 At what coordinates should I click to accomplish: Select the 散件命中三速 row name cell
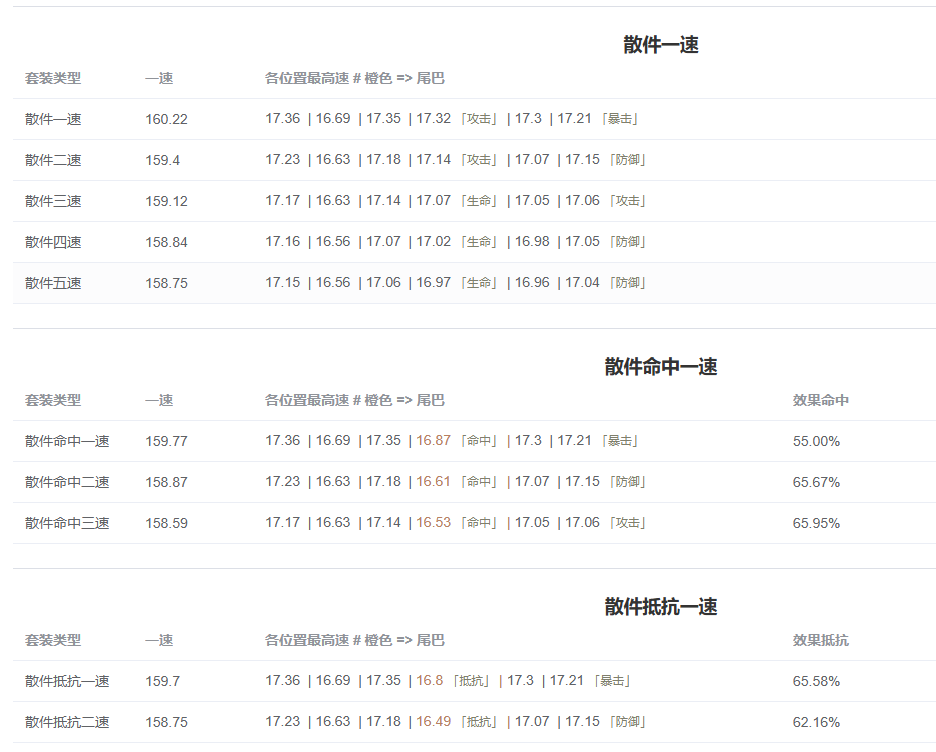click(x=67, y=523)
